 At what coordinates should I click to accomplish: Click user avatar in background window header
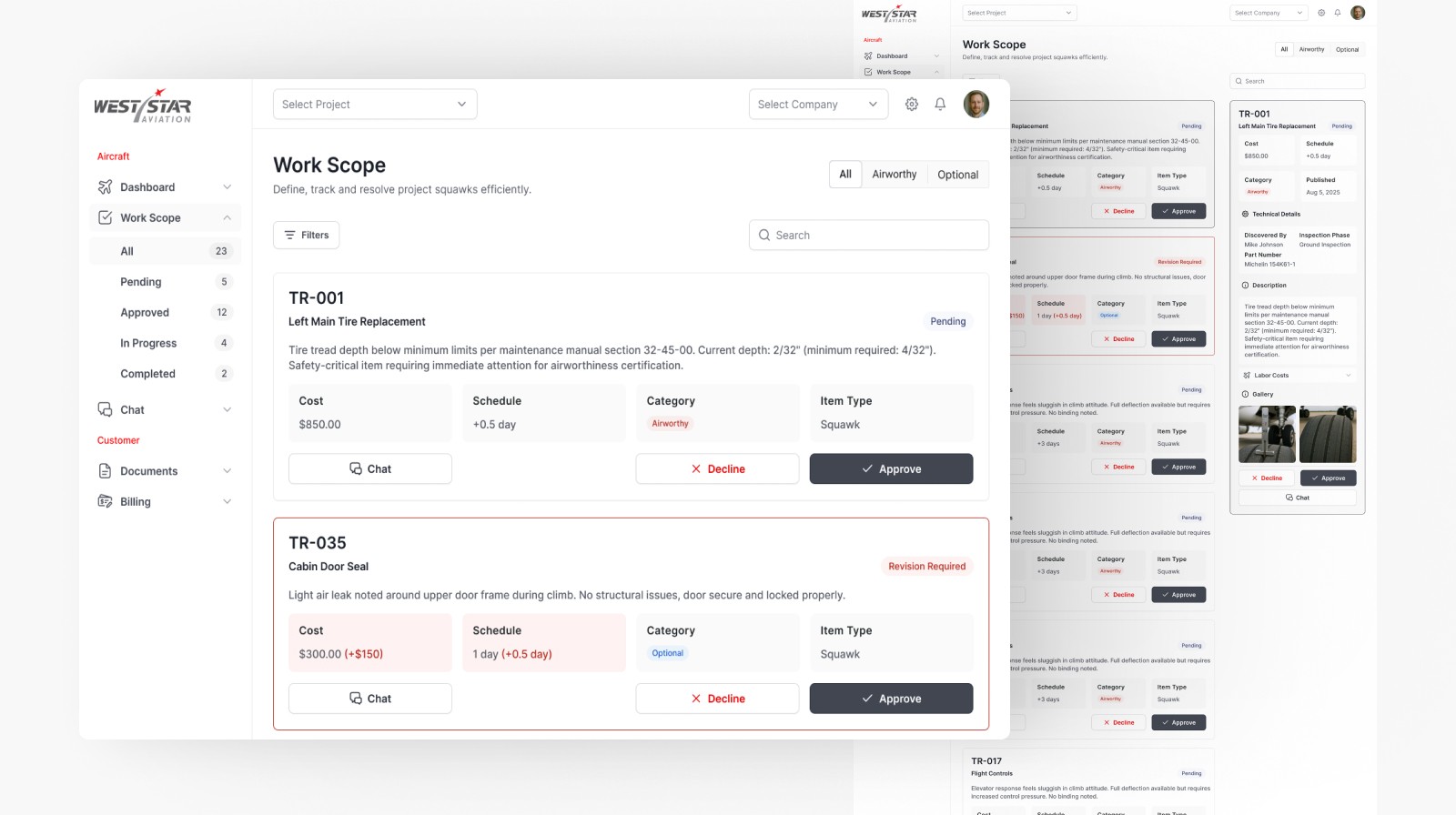pyautogui.click(x=1358, y=13)
